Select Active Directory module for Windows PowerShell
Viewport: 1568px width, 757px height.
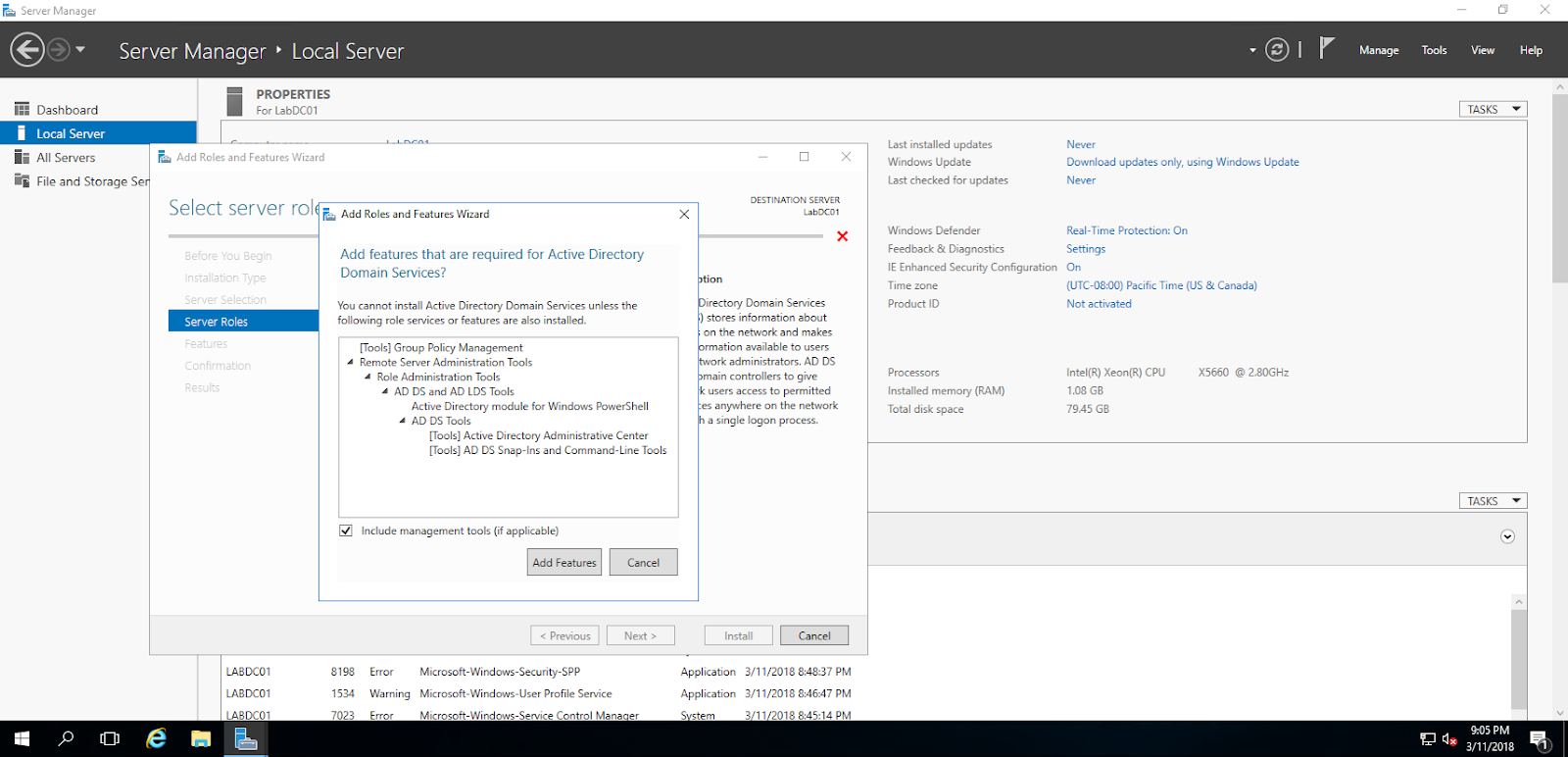530,406
